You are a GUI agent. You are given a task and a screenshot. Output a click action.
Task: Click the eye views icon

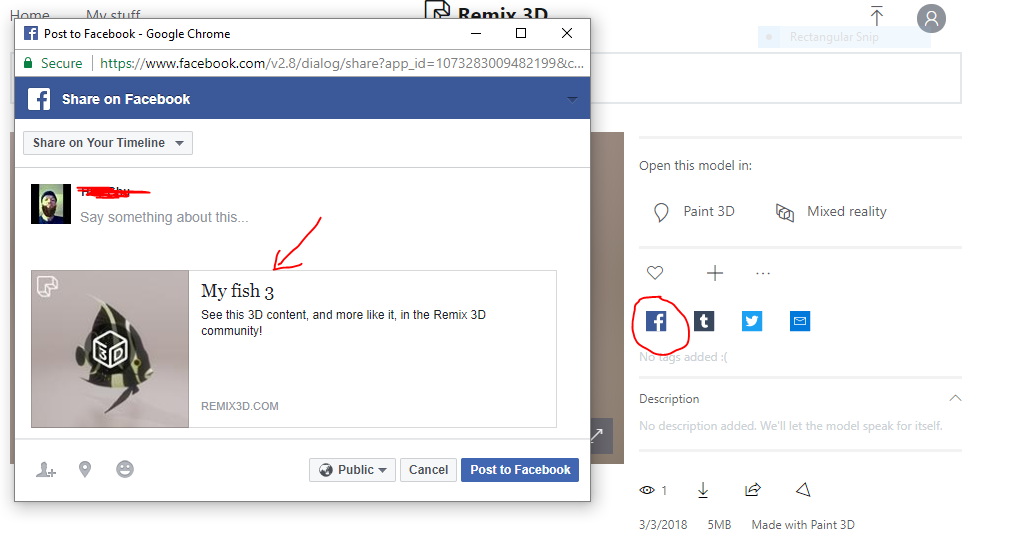tap(647, 490)
